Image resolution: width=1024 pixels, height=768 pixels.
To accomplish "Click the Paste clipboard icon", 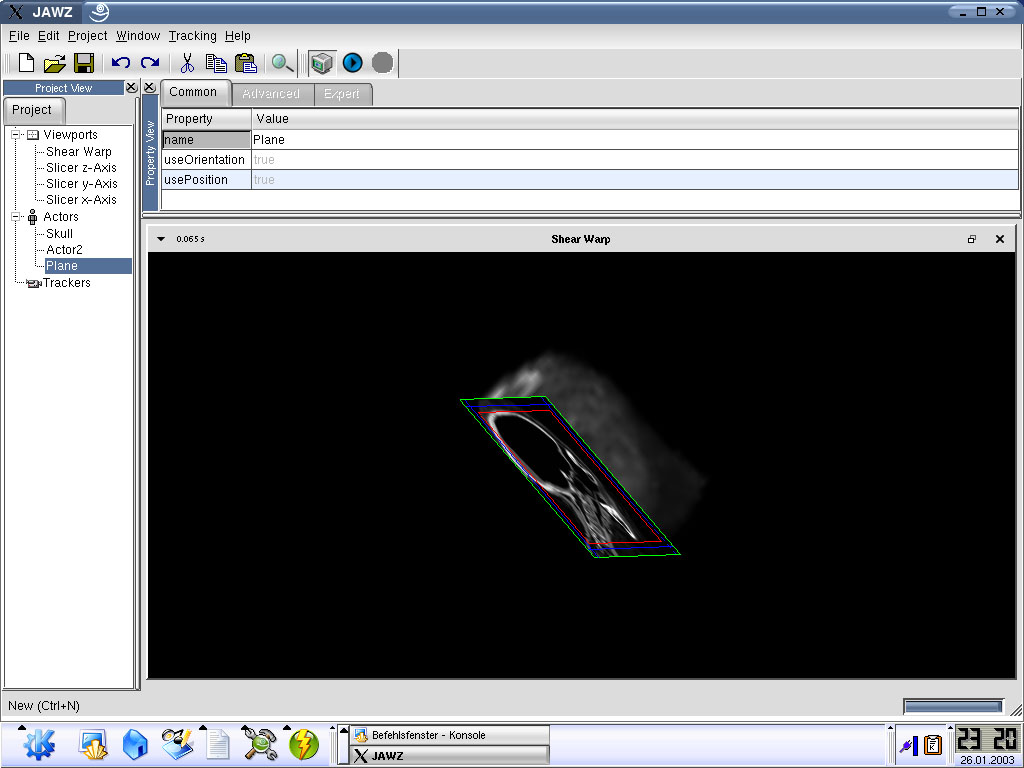I will click(245, 63).
